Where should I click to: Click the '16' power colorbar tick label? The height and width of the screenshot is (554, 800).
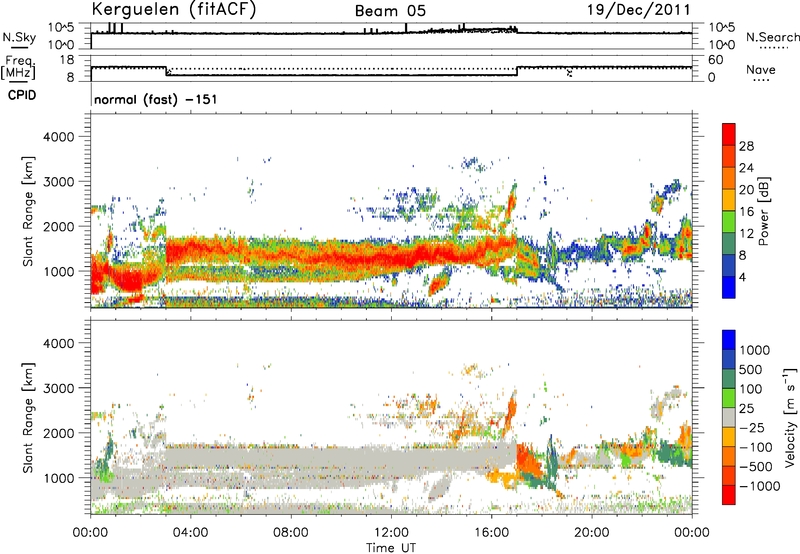(746, 212)
